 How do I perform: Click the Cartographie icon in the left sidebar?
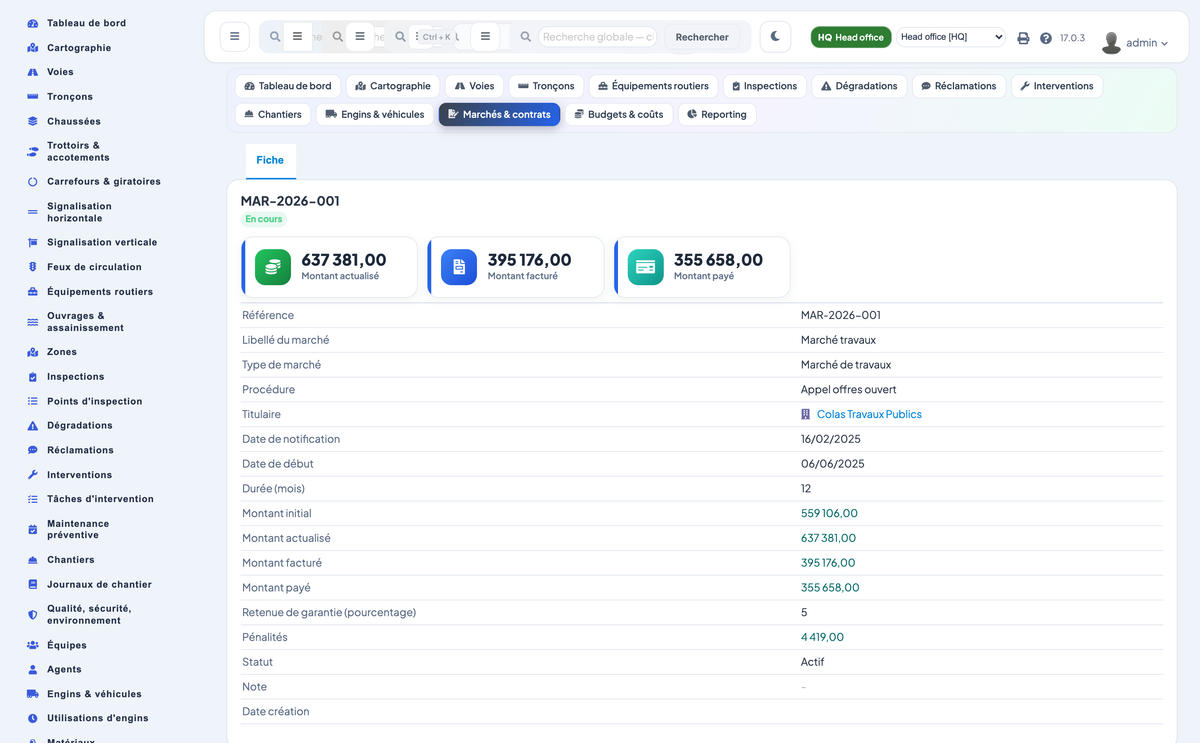33,48
